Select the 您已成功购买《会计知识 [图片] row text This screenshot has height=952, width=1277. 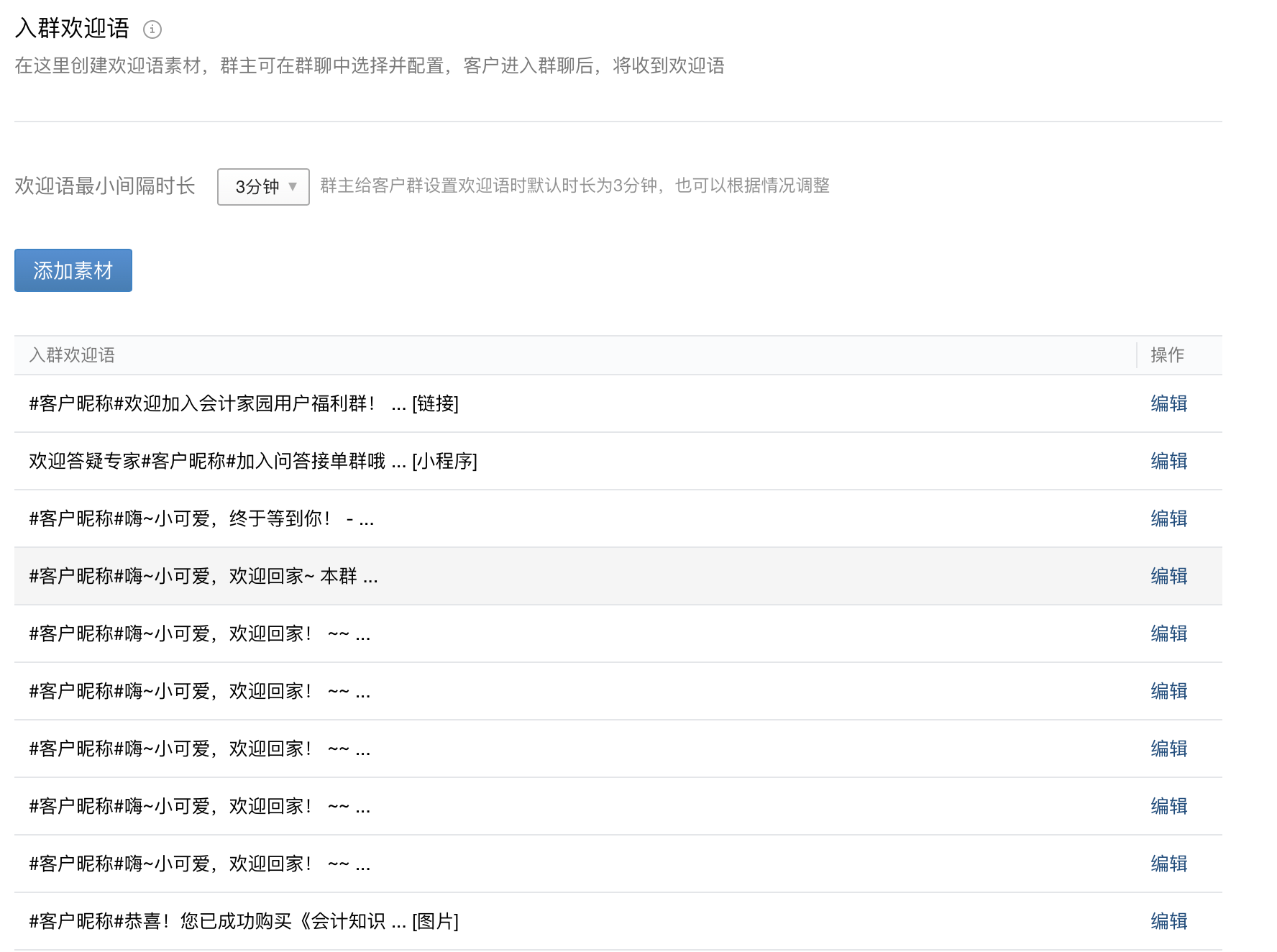point(243,921)
